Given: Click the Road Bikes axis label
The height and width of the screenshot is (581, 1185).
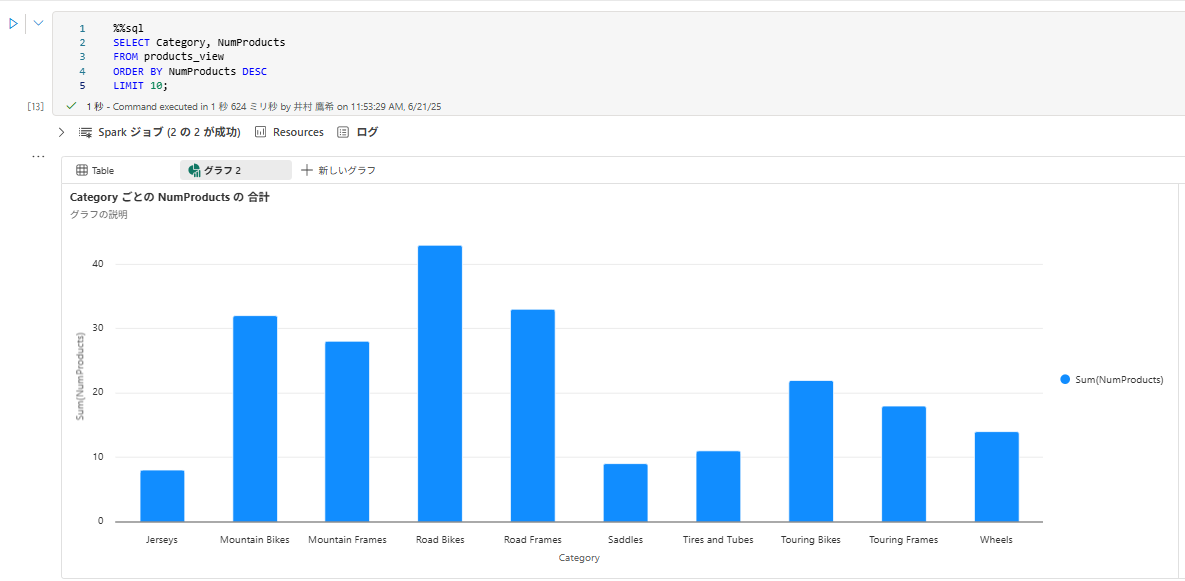Looking at the screenshot, I should click(440, 539).
